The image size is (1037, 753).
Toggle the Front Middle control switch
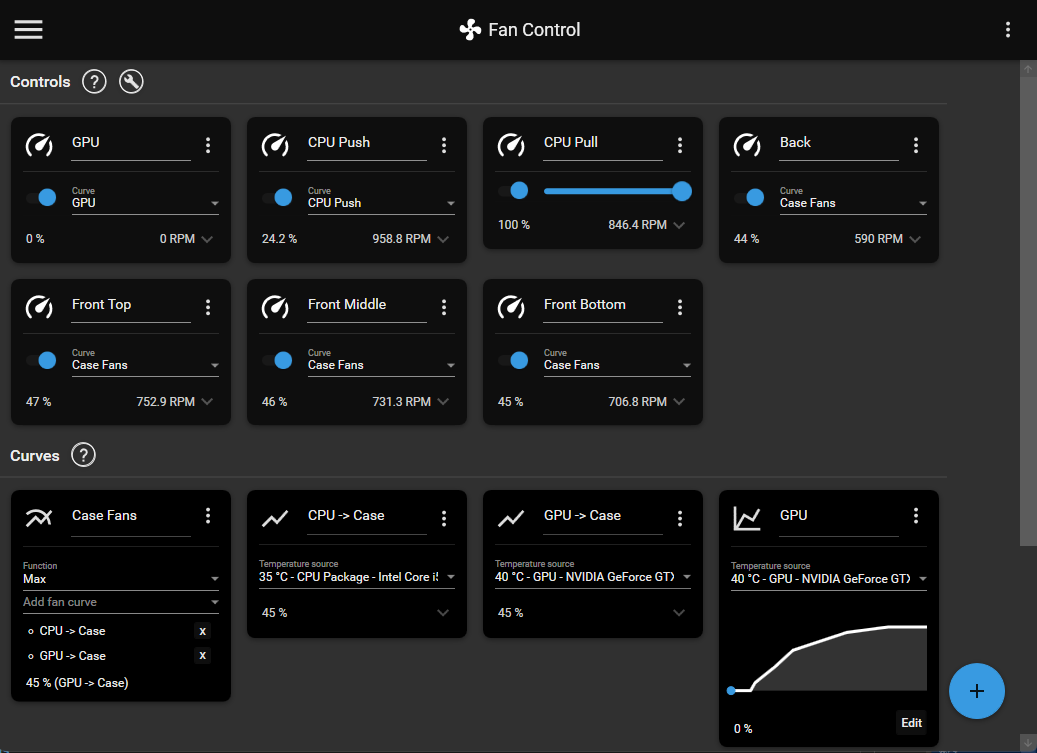point(277,360)
